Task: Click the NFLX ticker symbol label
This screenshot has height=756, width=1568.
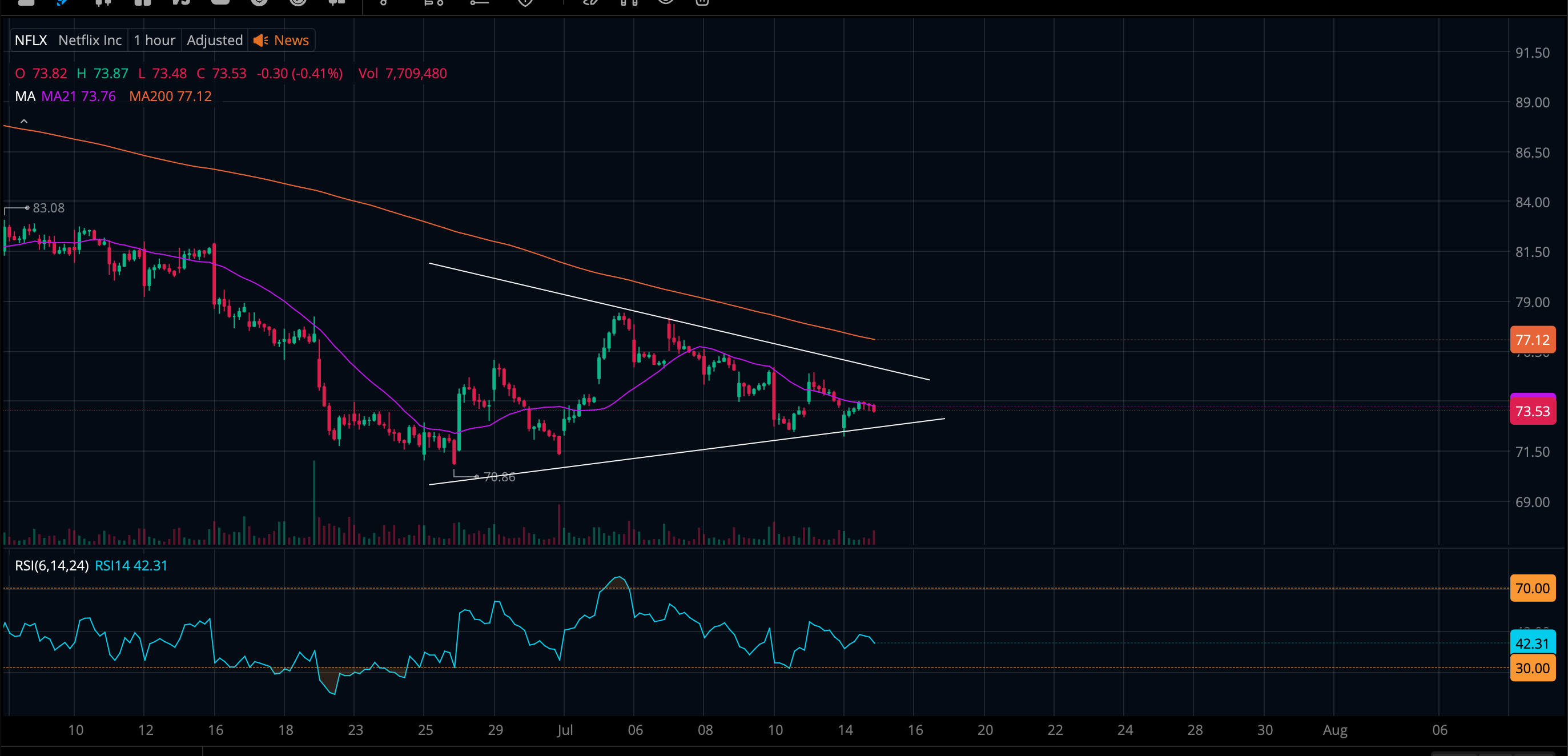Action: coord(30,40)
